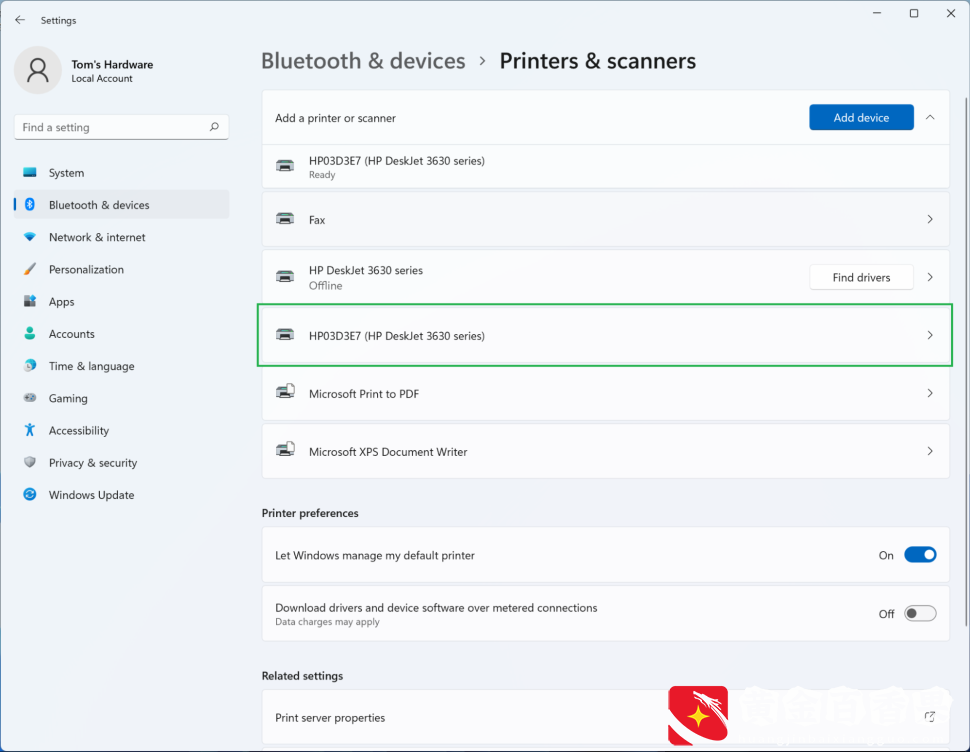
Task: Click the Microsoft XPS Document Writer icon
Action: pyautogui.click(x=285, y=450)
